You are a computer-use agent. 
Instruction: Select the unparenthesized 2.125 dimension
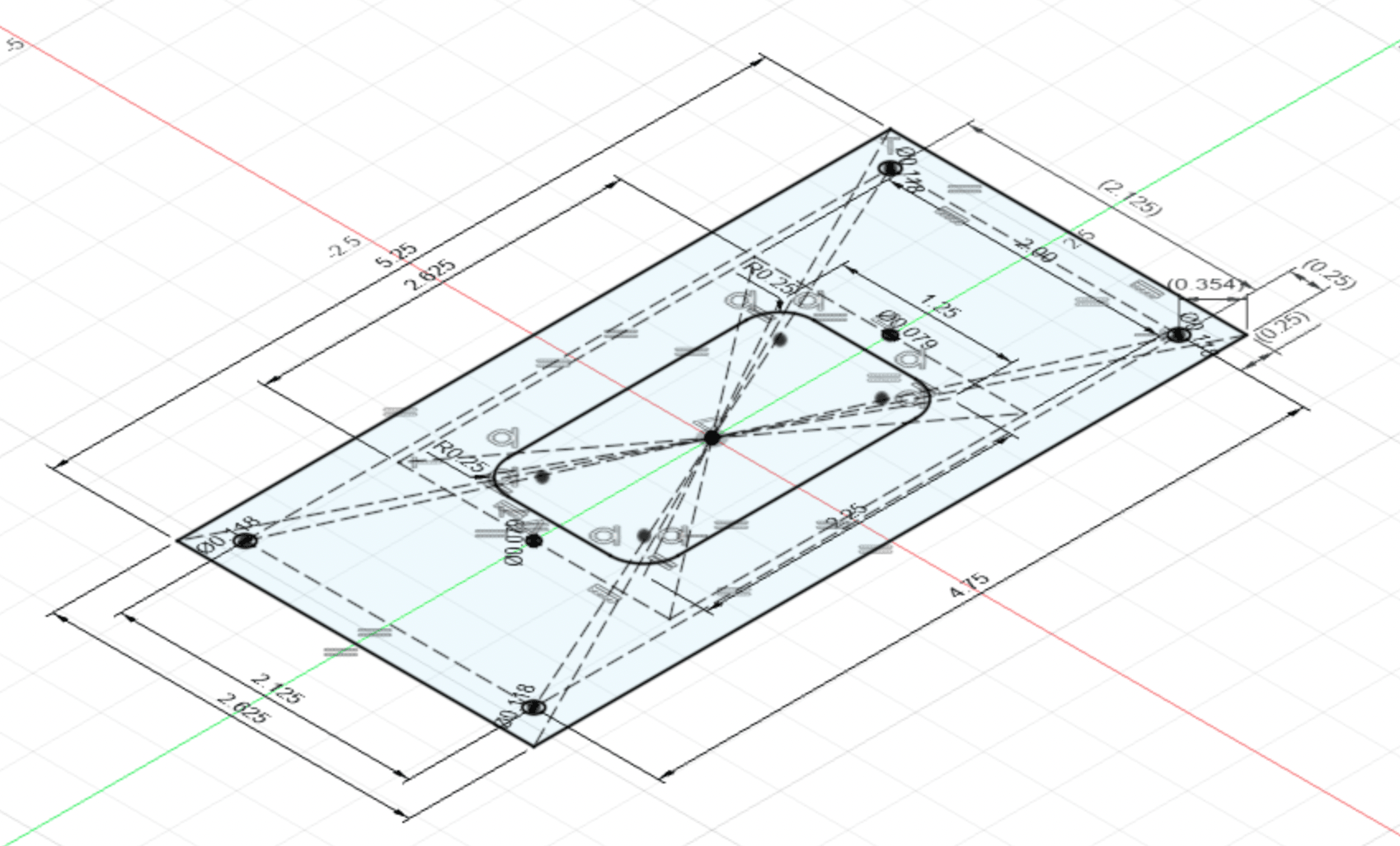coord(276,689)
